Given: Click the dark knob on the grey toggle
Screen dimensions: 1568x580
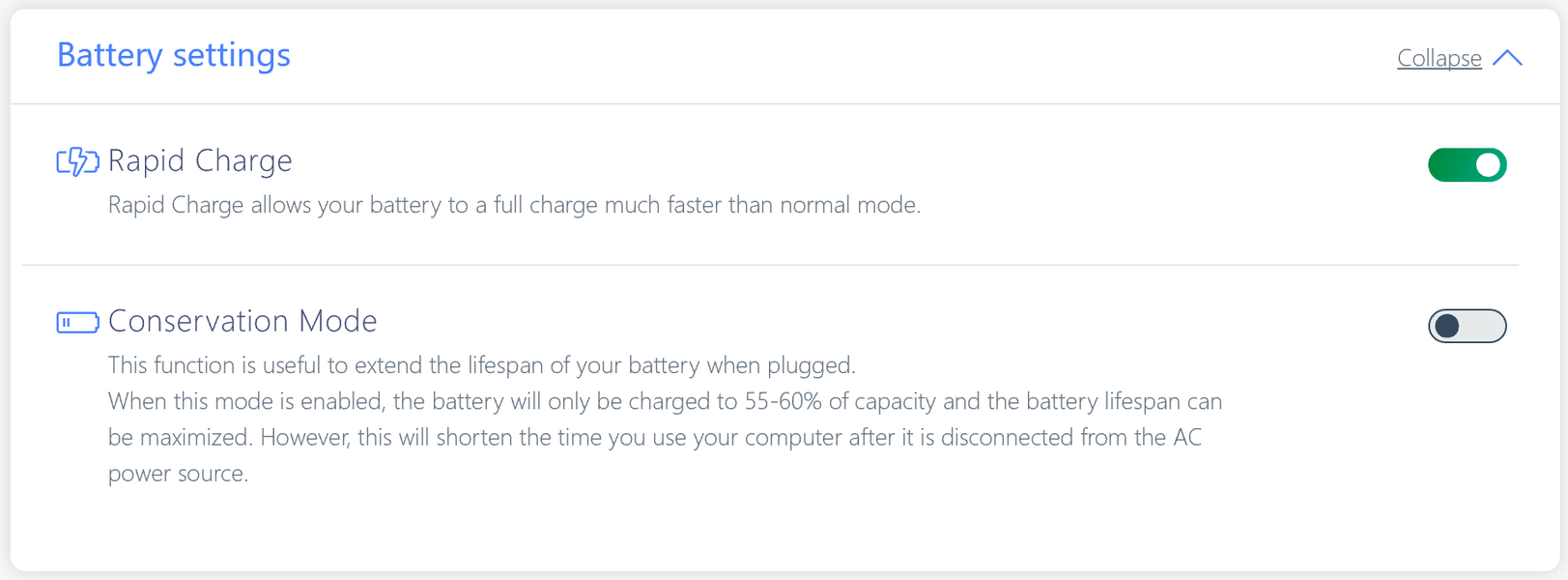Looking at the screenshot, I should (x=1446, y=326).
